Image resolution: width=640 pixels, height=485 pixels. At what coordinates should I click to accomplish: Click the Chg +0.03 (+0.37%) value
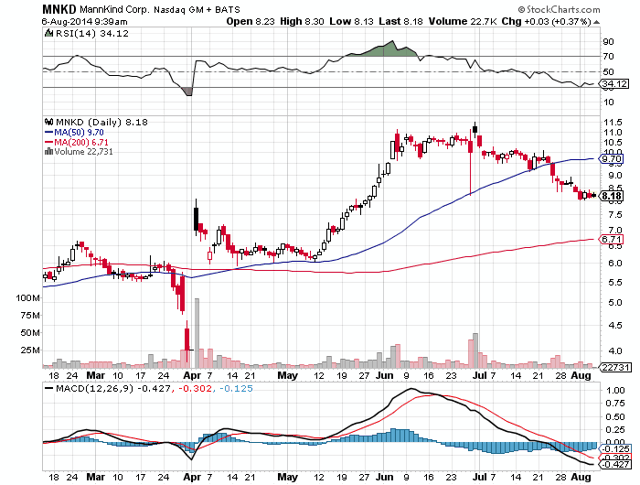(x=546, y=21)
